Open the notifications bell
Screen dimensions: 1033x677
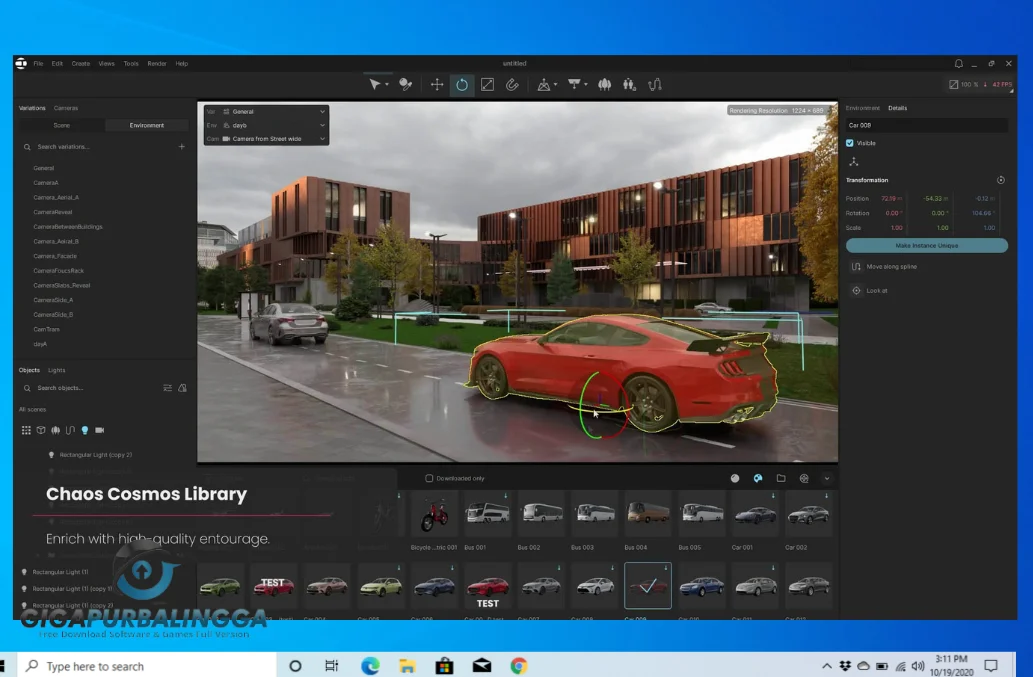(959, 63)
